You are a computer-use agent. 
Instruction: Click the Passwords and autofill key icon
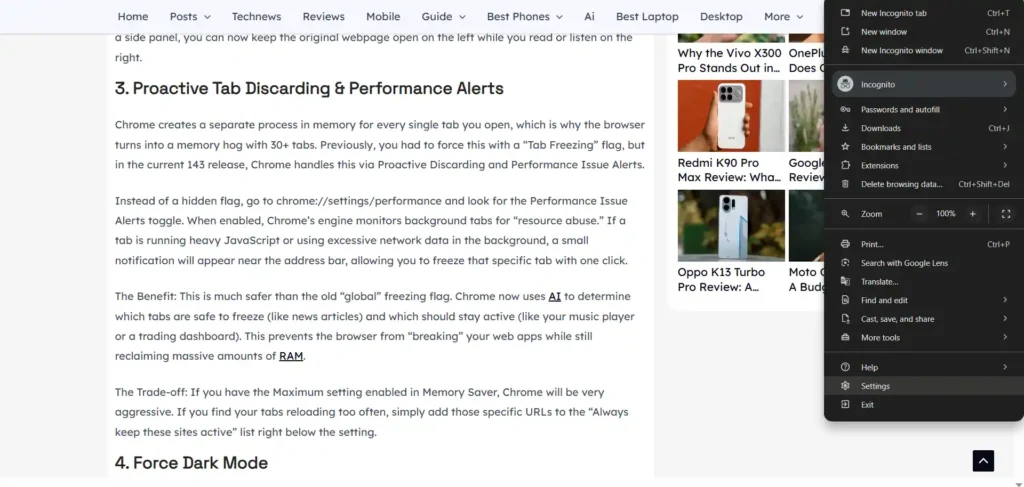point(845,110)
